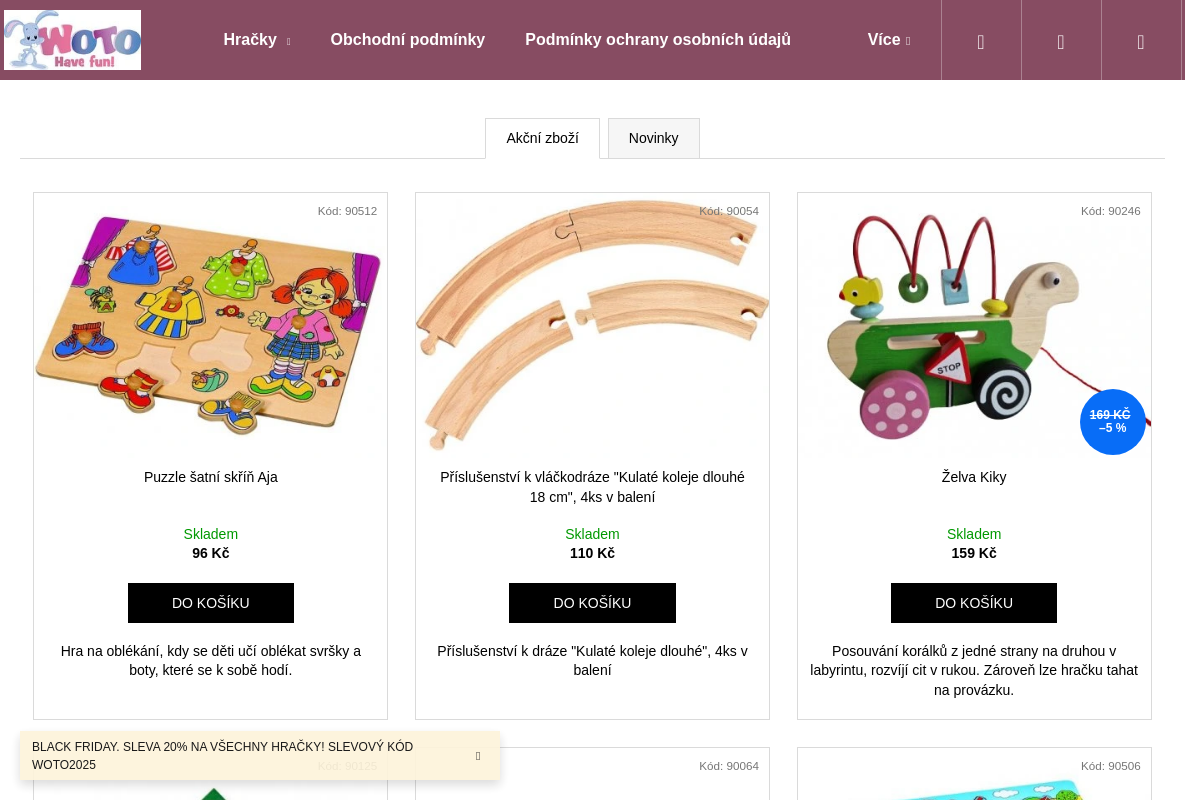Viewport: 1200px width, 800px height.
Task: Add Kulaté koleje dlouhé to cart
Action: (x=592, y=603)
